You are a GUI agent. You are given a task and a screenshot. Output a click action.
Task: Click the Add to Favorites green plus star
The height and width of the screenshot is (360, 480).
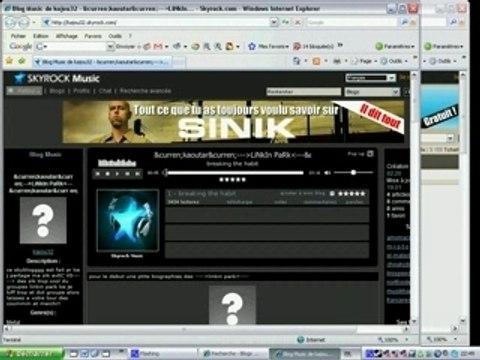[22, 61]
